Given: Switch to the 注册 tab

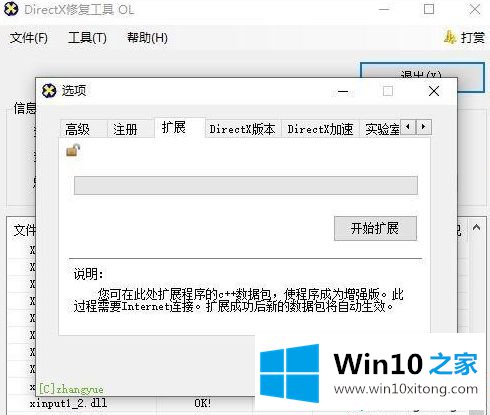Looking at the screenshot, I should [125, 129].
